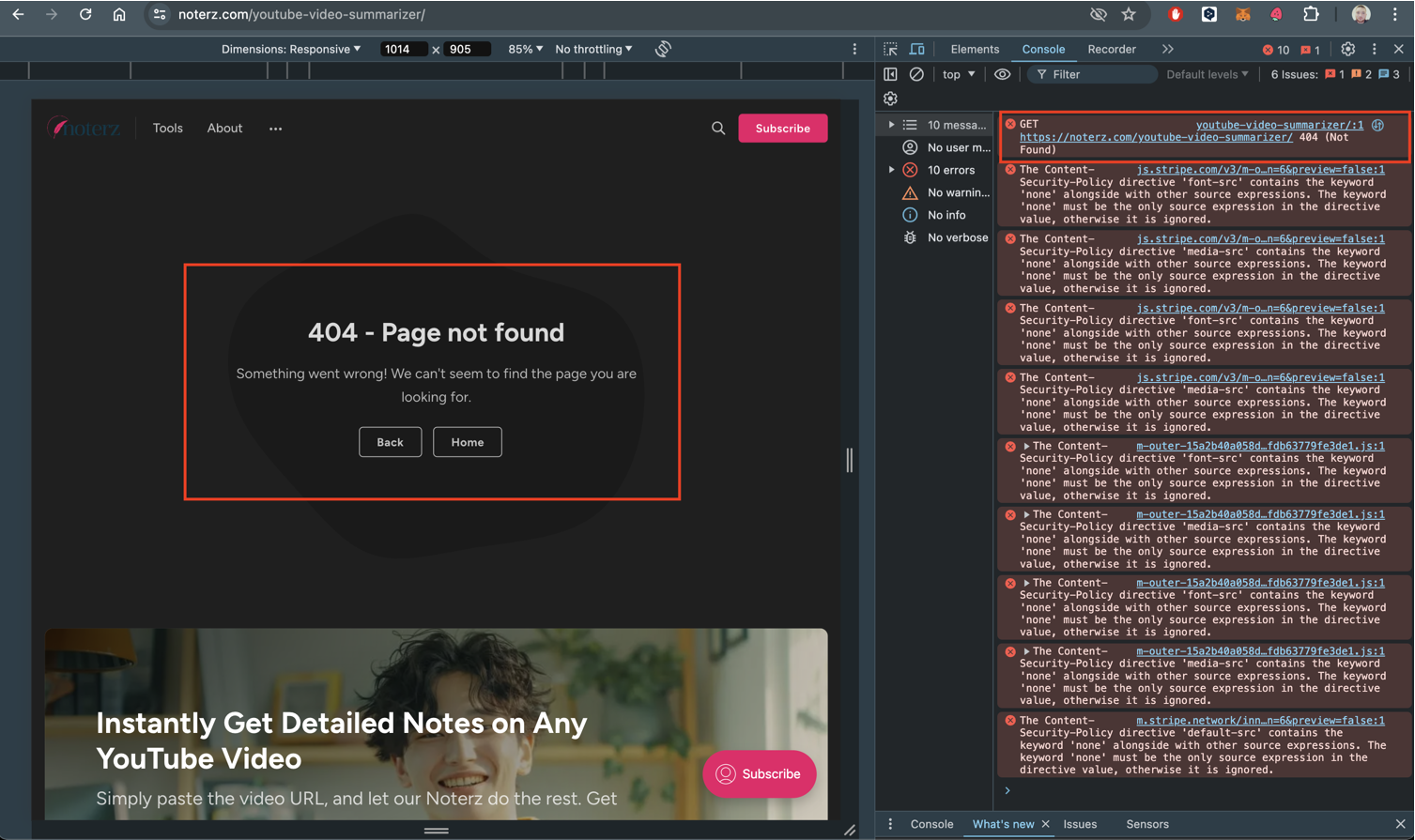Image resolution: width=1415 pixels, height=840 pixels.
Task: Click the Back button on 404 page
Action: tap(390, 442)
